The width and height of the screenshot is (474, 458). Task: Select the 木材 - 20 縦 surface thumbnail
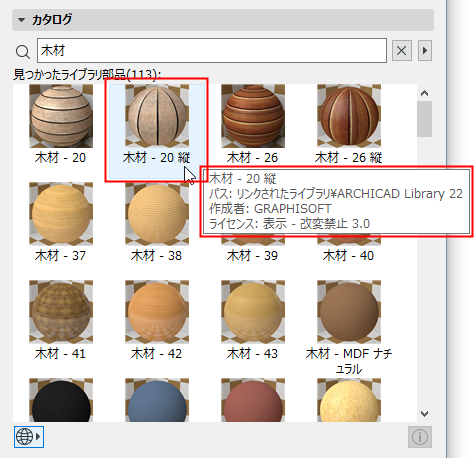pos(157,116)
